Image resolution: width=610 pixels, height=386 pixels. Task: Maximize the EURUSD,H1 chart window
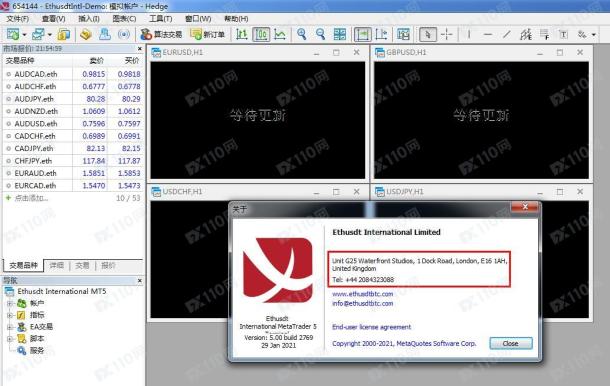[x=337, y=52]
